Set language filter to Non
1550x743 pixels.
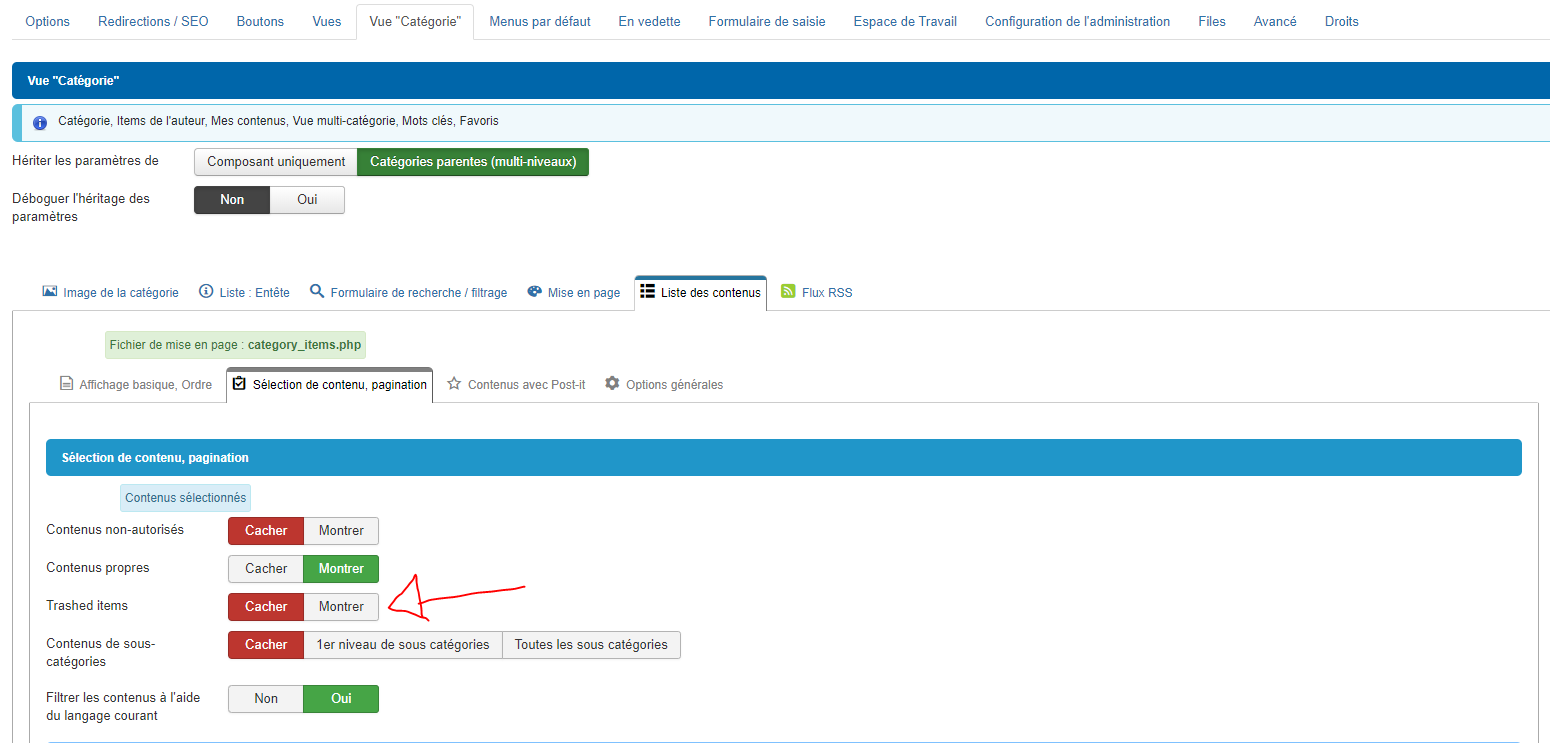[266, 699]
